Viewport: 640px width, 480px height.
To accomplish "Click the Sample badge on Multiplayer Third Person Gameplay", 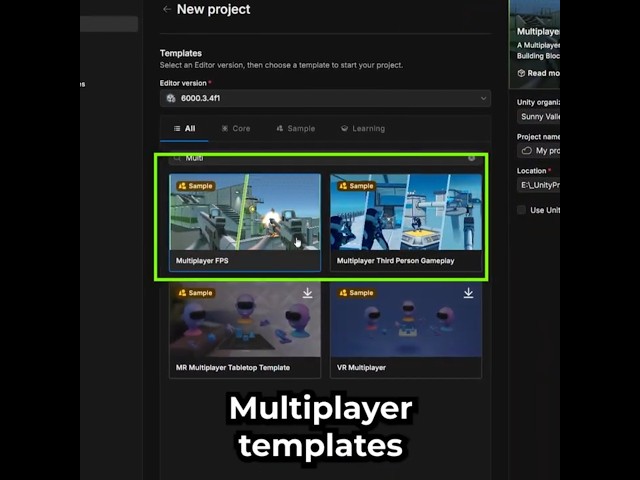I will (356, 186).
